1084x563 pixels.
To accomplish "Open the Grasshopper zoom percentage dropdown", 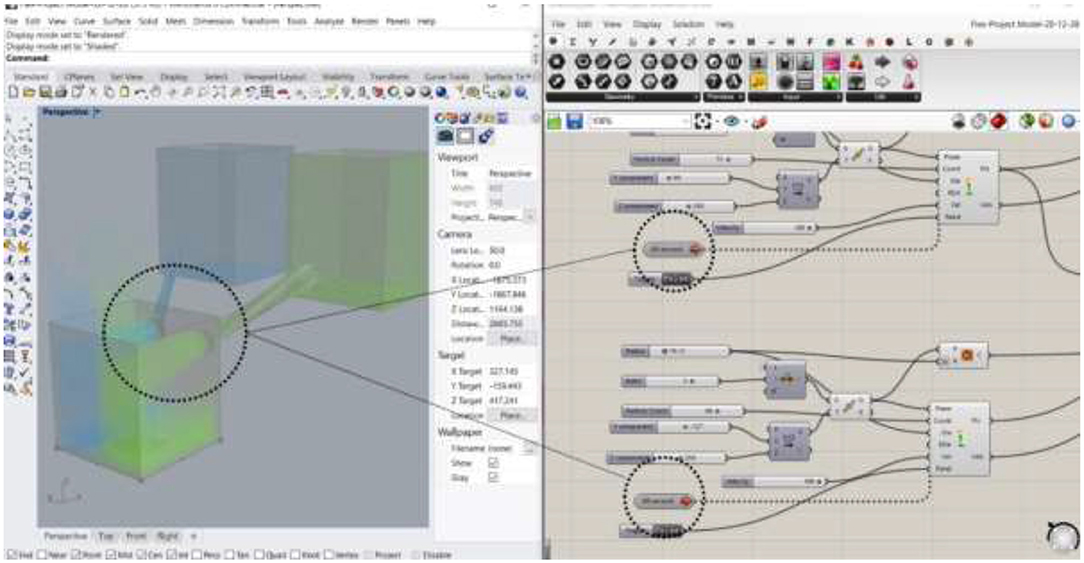I will pyautogui.click(x=686, y=122).
